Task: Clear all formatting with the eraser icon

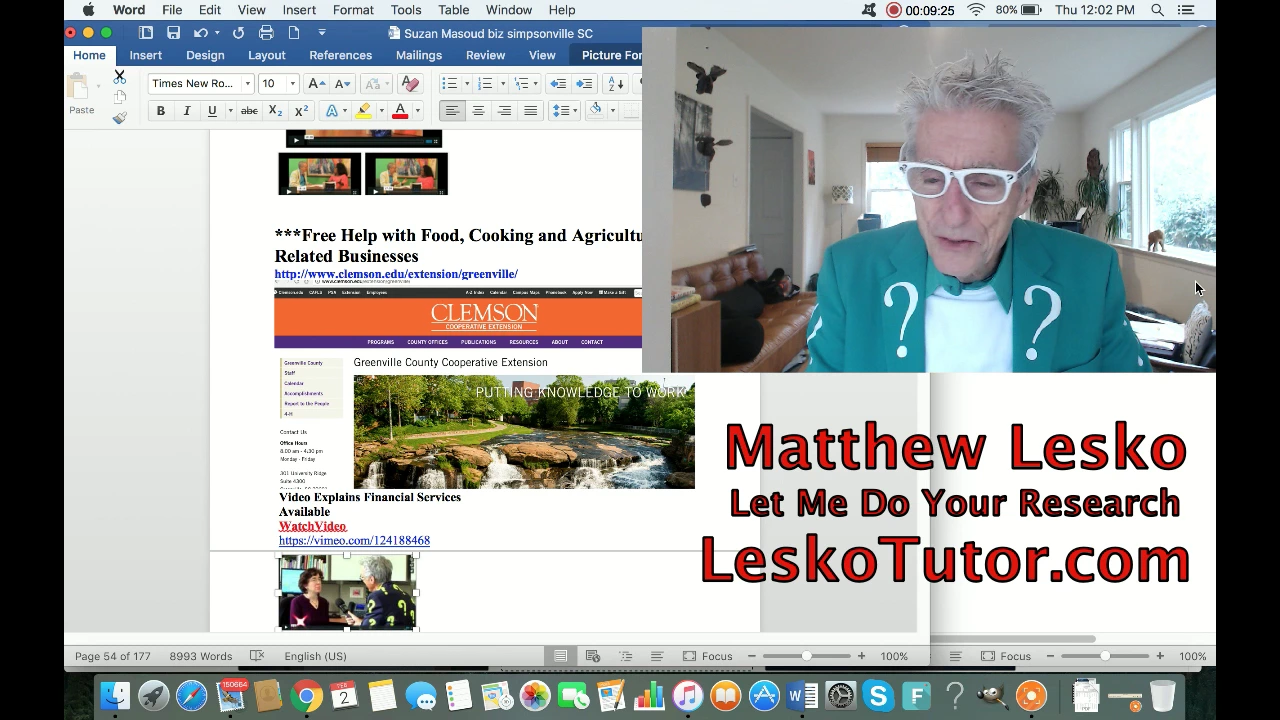Action: pos(409,84)
